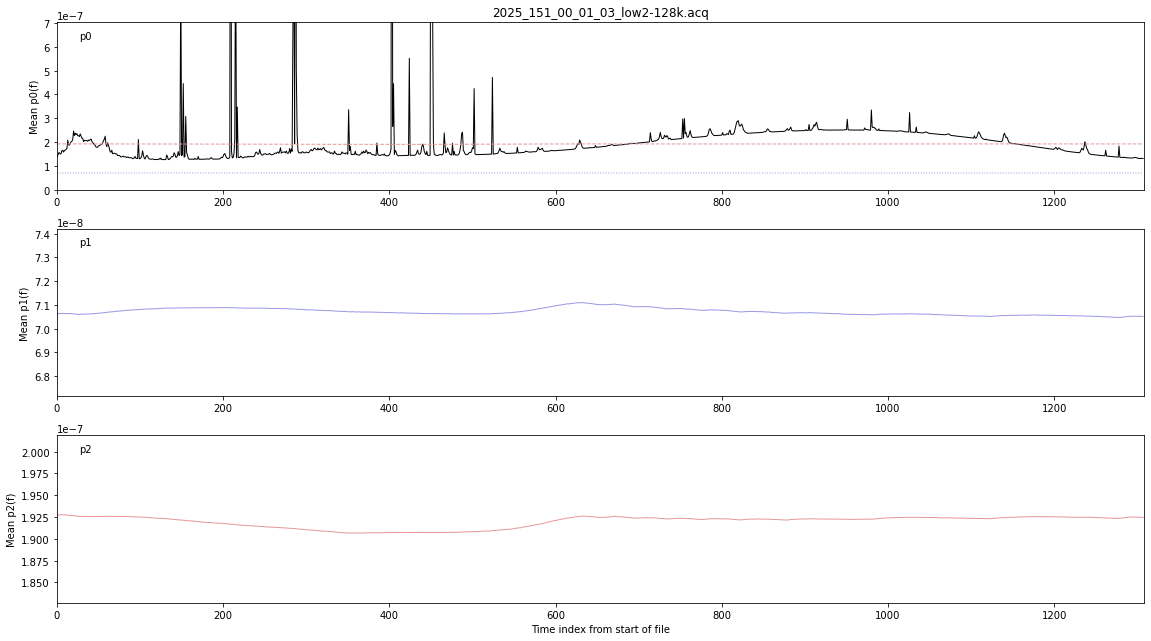The width and height of the screenshot is (1151, 641).
Task: Click x-tick 1200 under the p2 plot
Action: [x=1054, y=614]
